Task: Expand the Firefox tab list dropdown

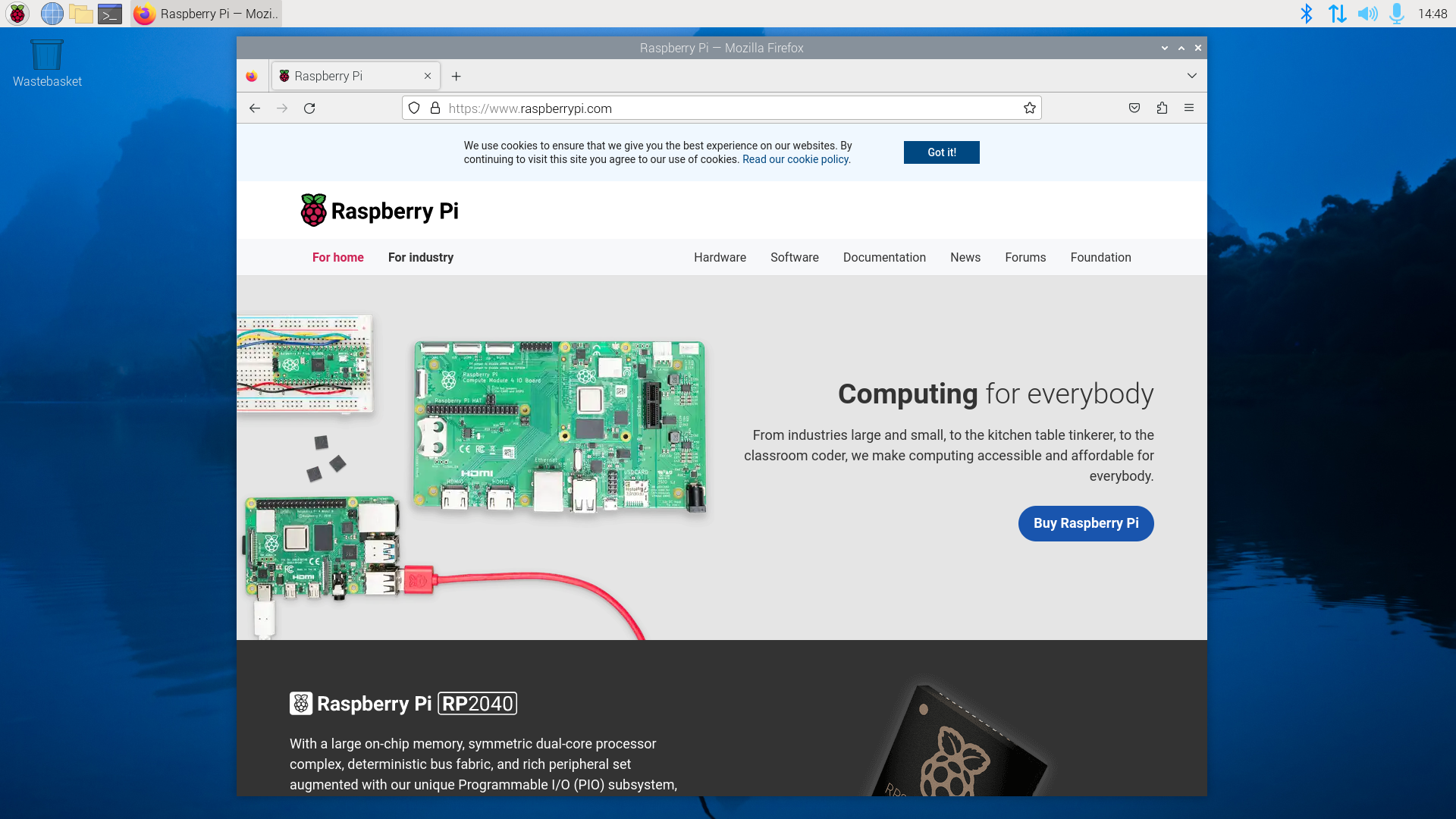Action: (1191, 76)
